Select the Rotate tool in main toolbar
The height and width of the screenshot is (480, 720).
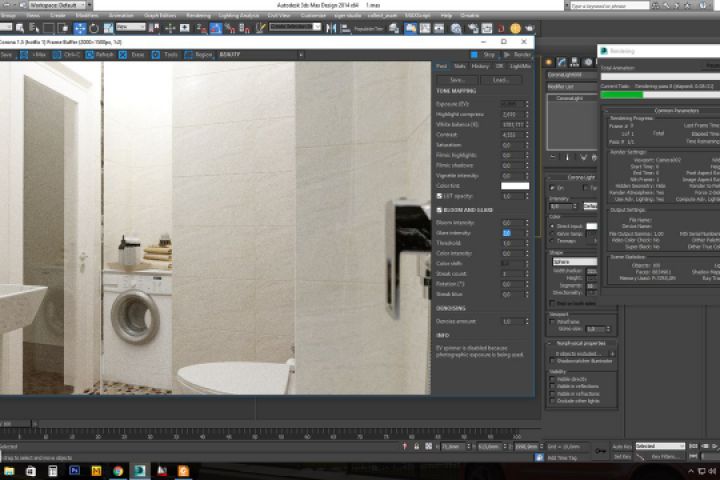94,28
